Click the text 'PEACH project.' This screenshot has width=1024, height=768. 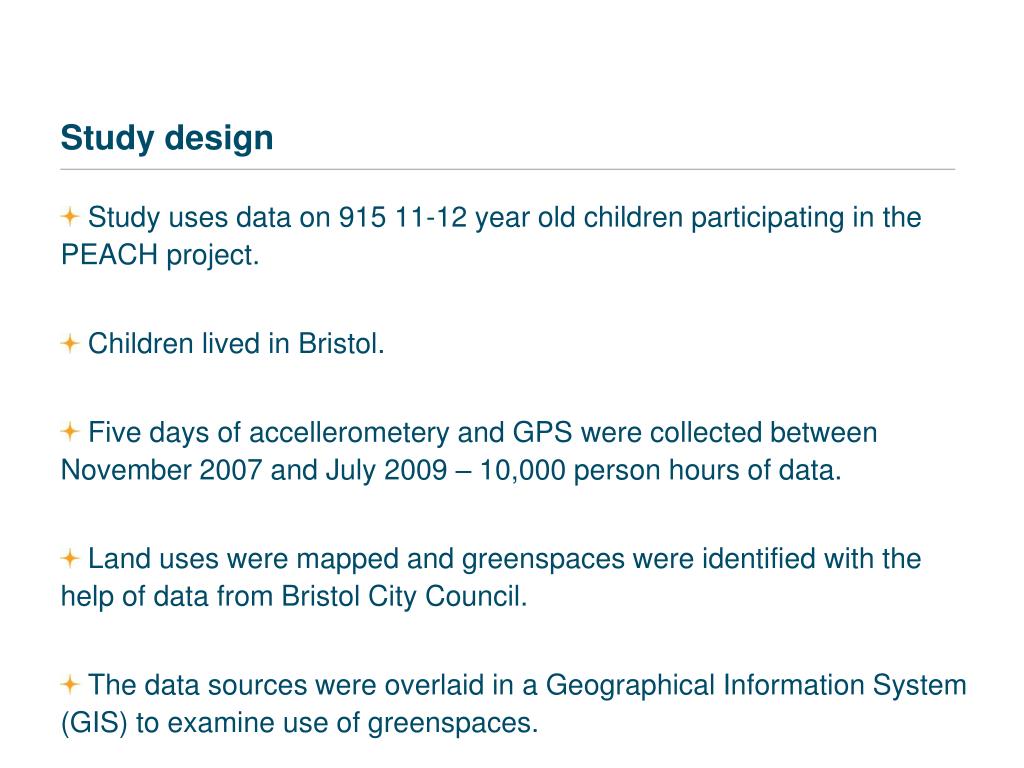click(160, 255)
